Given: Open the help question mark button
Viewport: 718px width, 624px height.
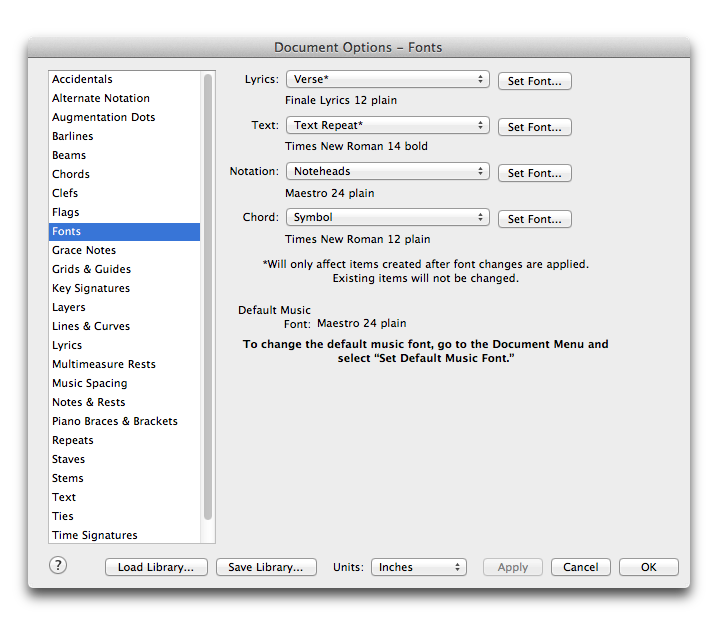Looking at the screenshot, I should tap(58, 565).
